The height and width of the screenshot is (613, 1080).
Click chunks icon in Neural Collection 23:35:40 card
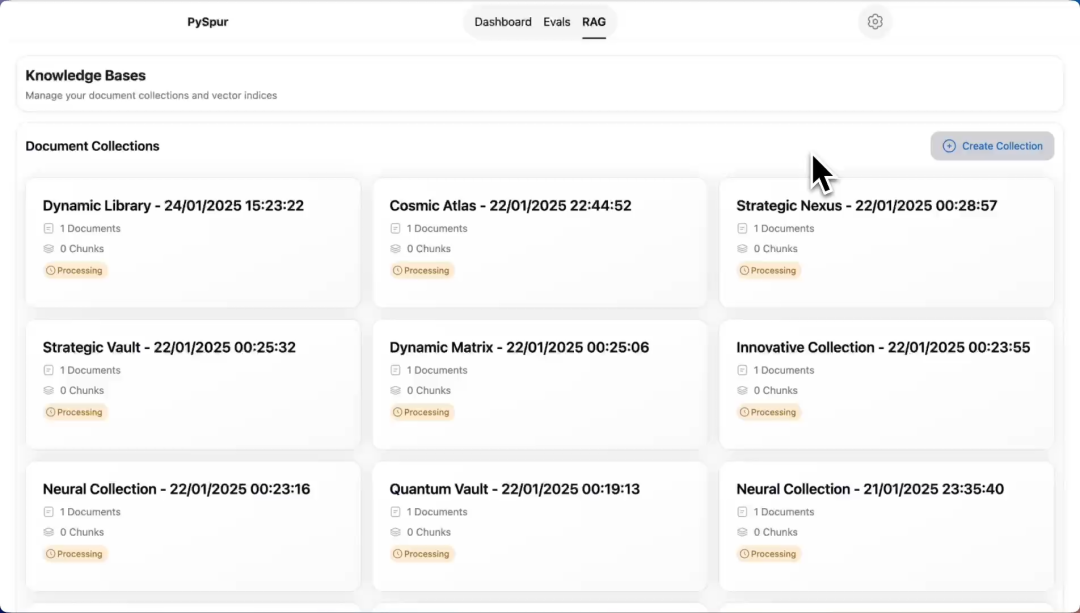click(742, 532)
